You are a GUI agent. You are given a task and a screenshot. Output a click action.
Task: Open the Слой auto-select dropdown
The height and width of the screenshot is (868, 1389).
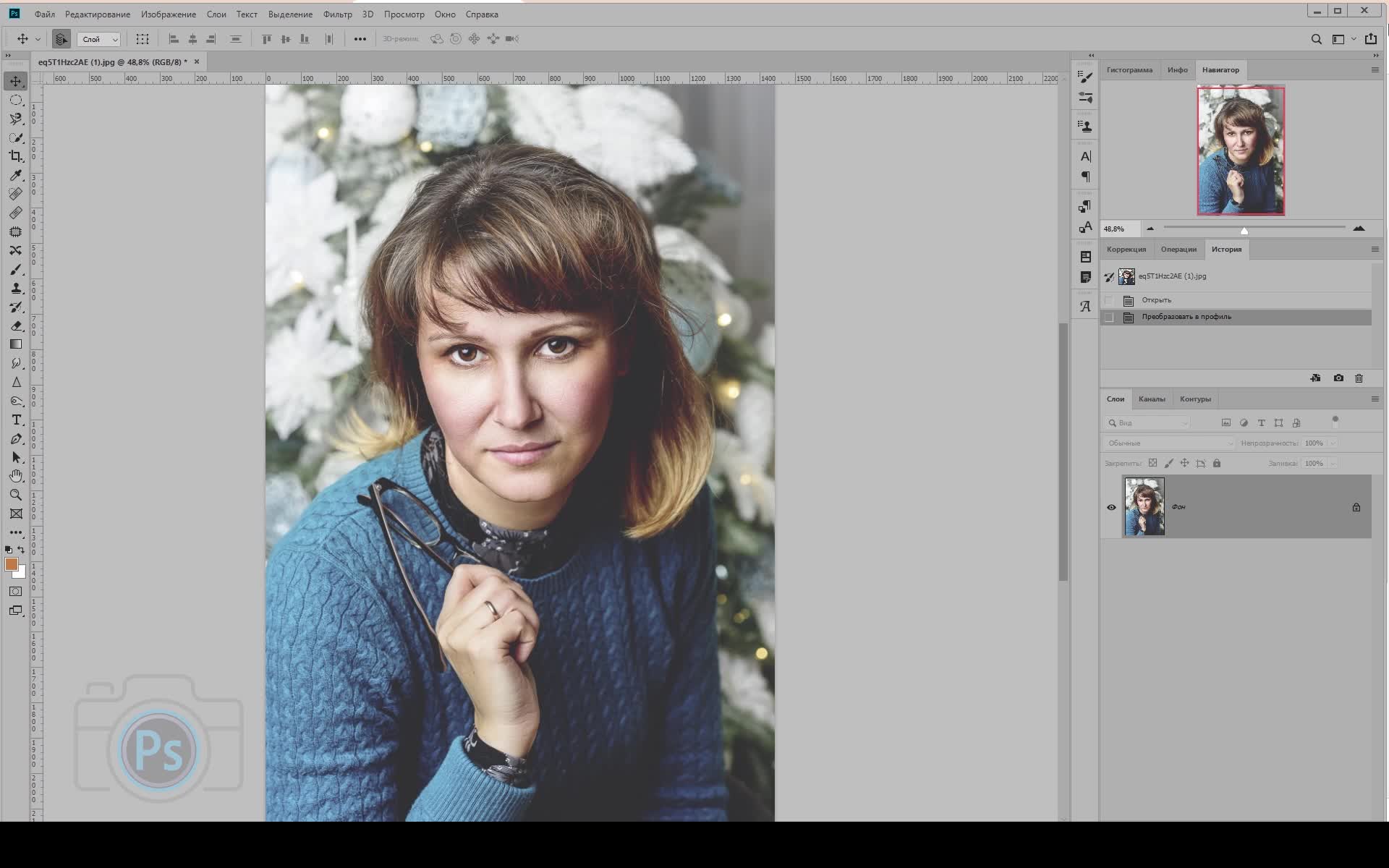coord(99,39)
